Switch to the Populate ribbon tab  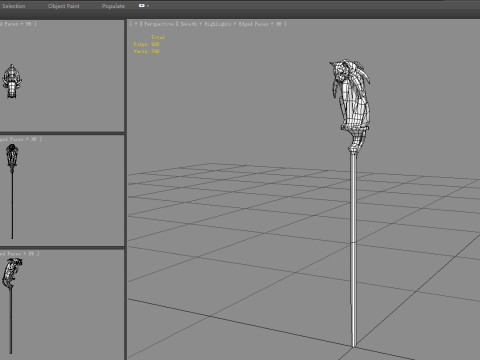pos(113,6)
